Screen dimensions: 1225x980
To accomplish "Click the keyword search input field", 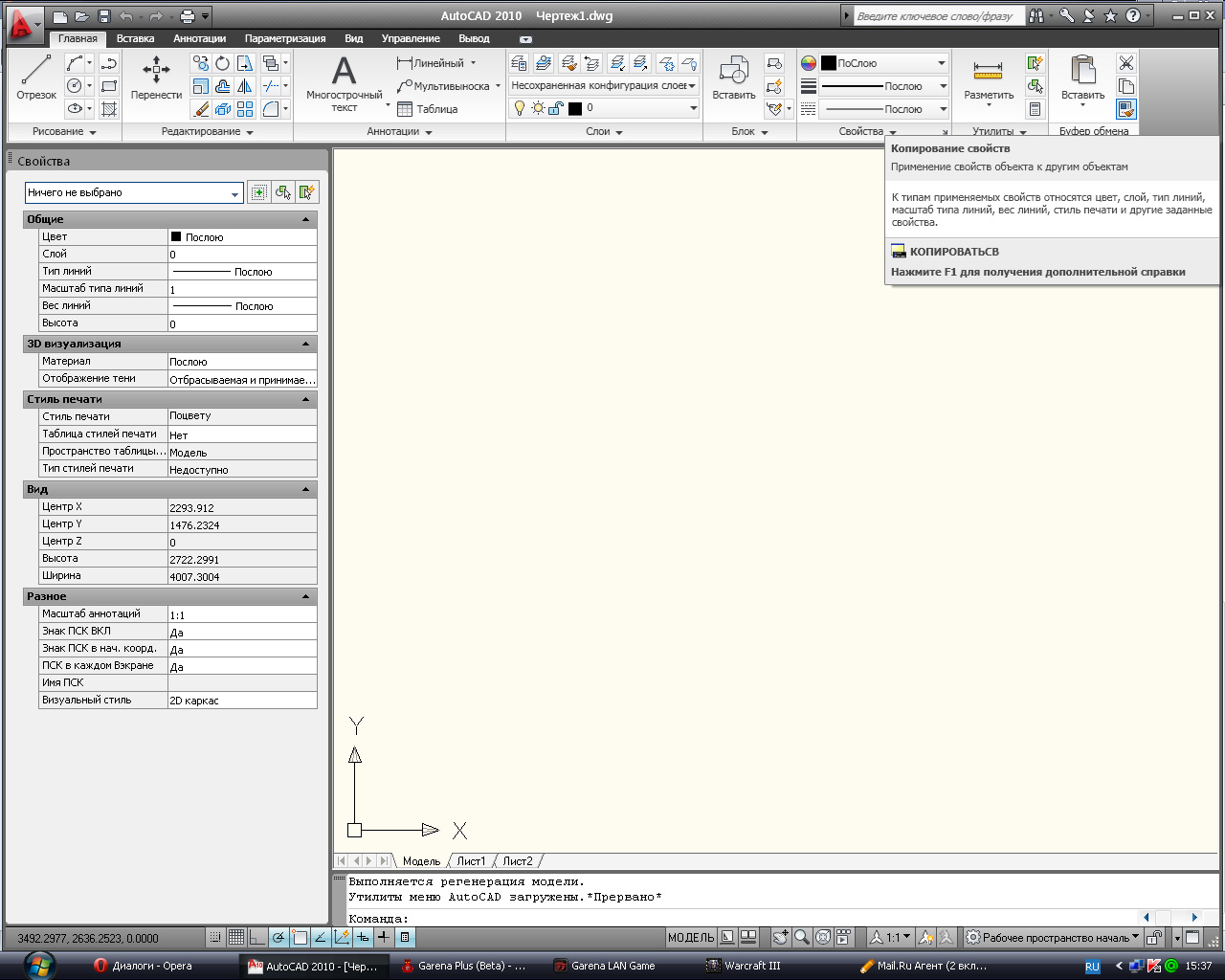I will pos(938,16).
